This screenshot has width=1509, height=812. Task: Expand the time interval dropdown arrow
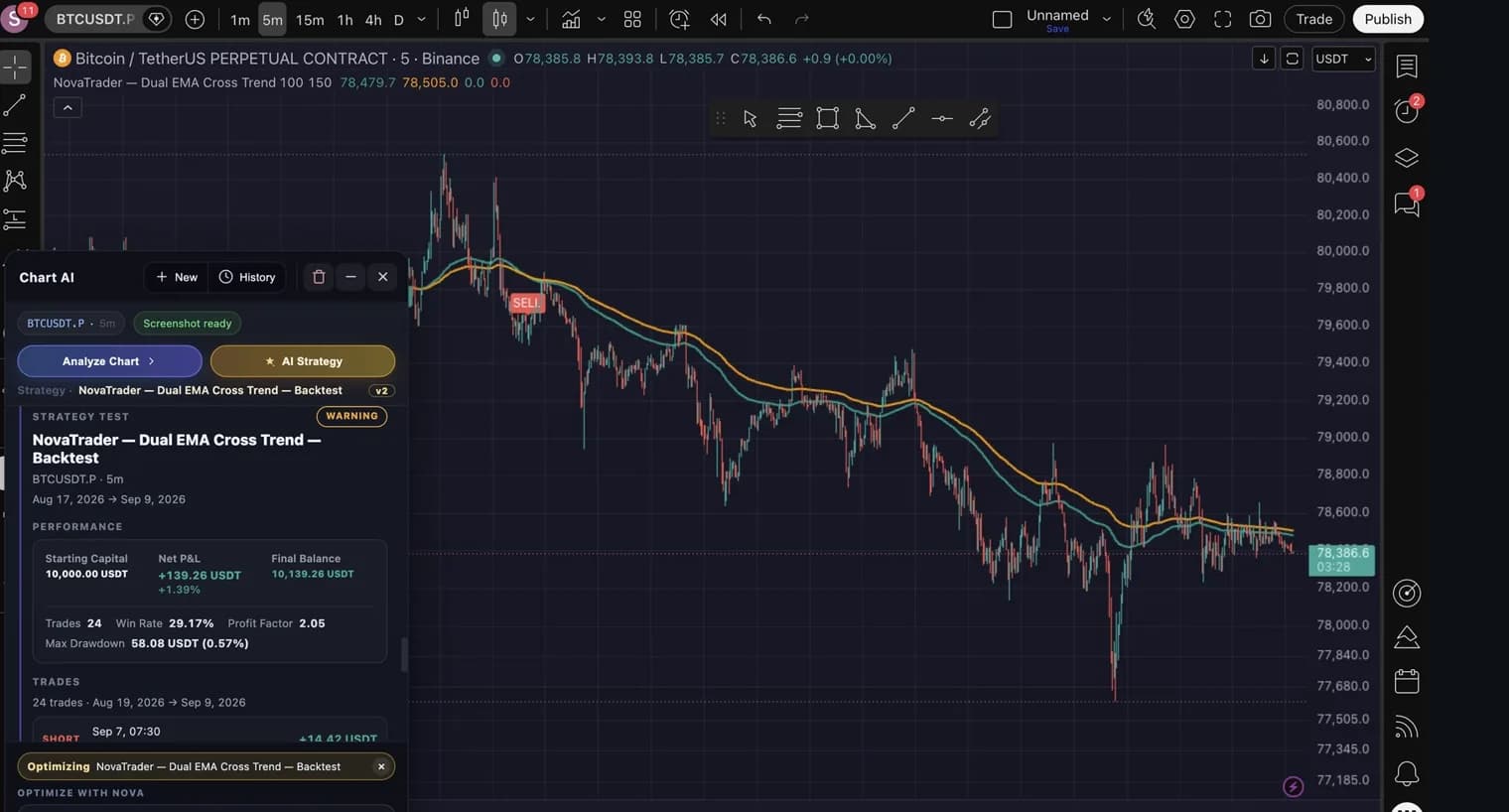(421, 19)
